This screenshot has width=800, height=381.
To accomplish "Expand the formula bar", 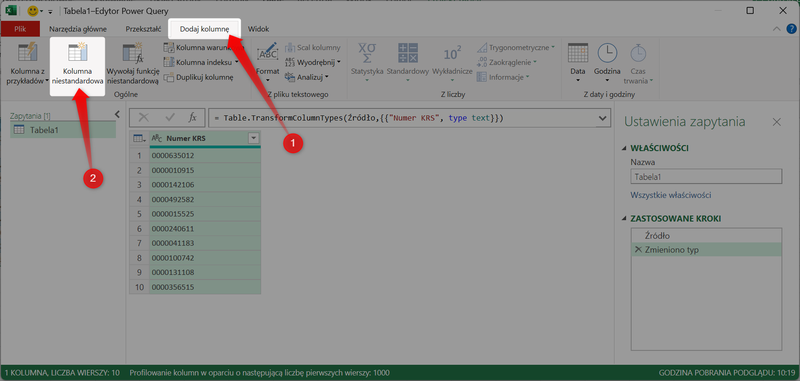I will pos(603,118).
